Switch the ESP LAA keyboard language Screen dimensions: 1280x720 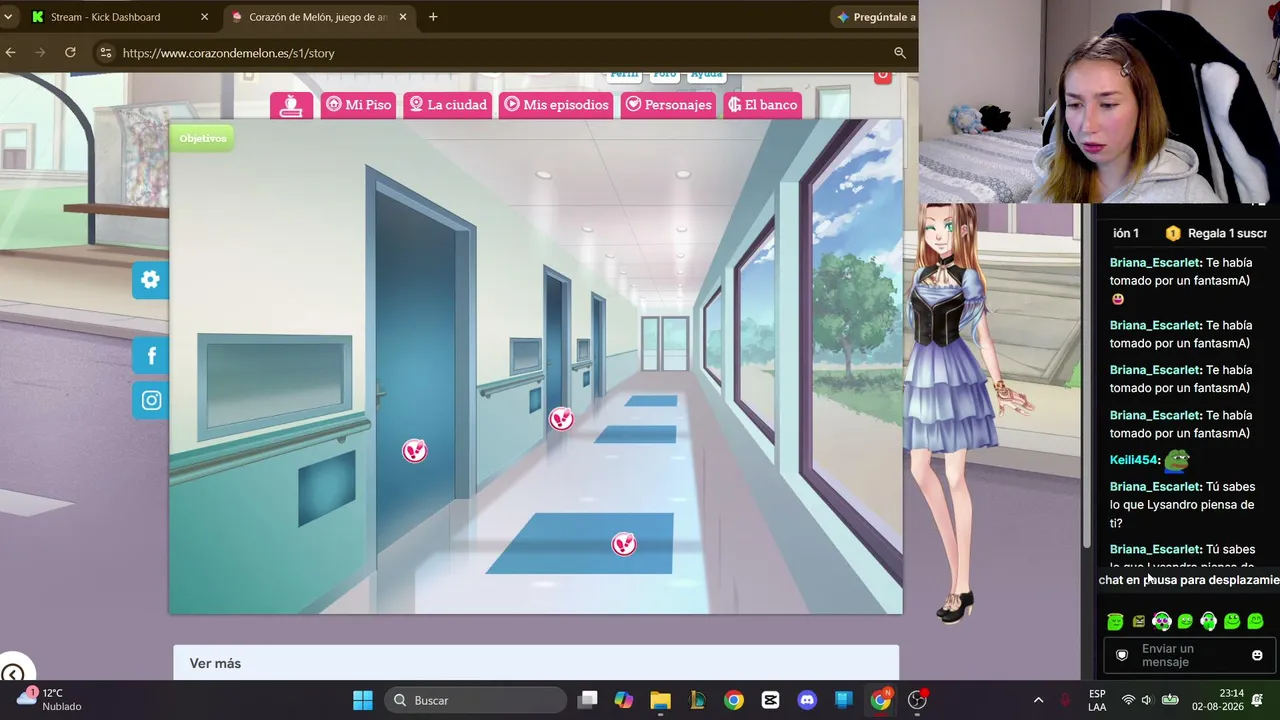click(1097, 700)
